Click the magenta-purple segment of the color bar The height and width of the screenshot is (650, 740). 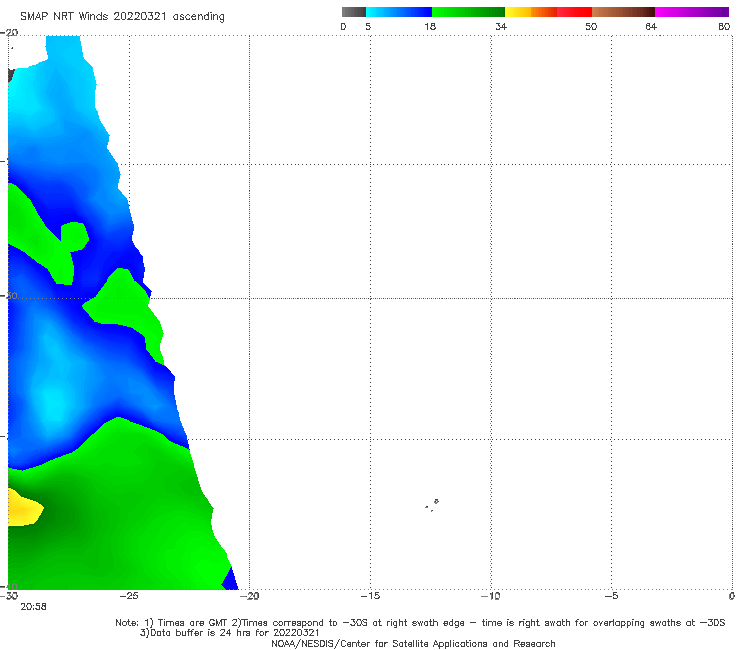692,12
